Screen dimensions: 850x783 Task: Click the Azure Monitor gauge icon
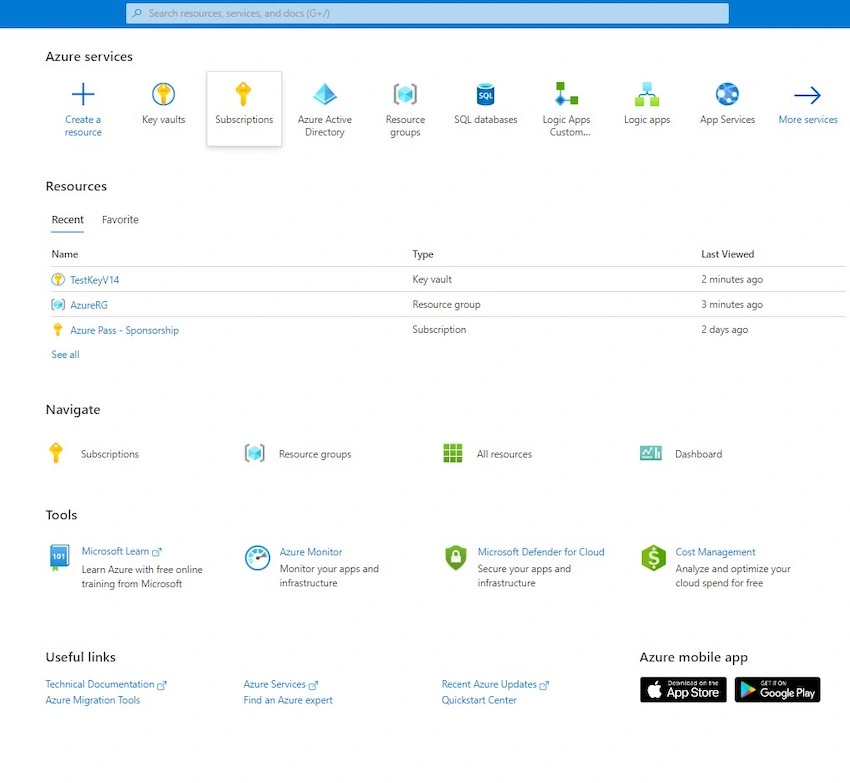(257, 558)
